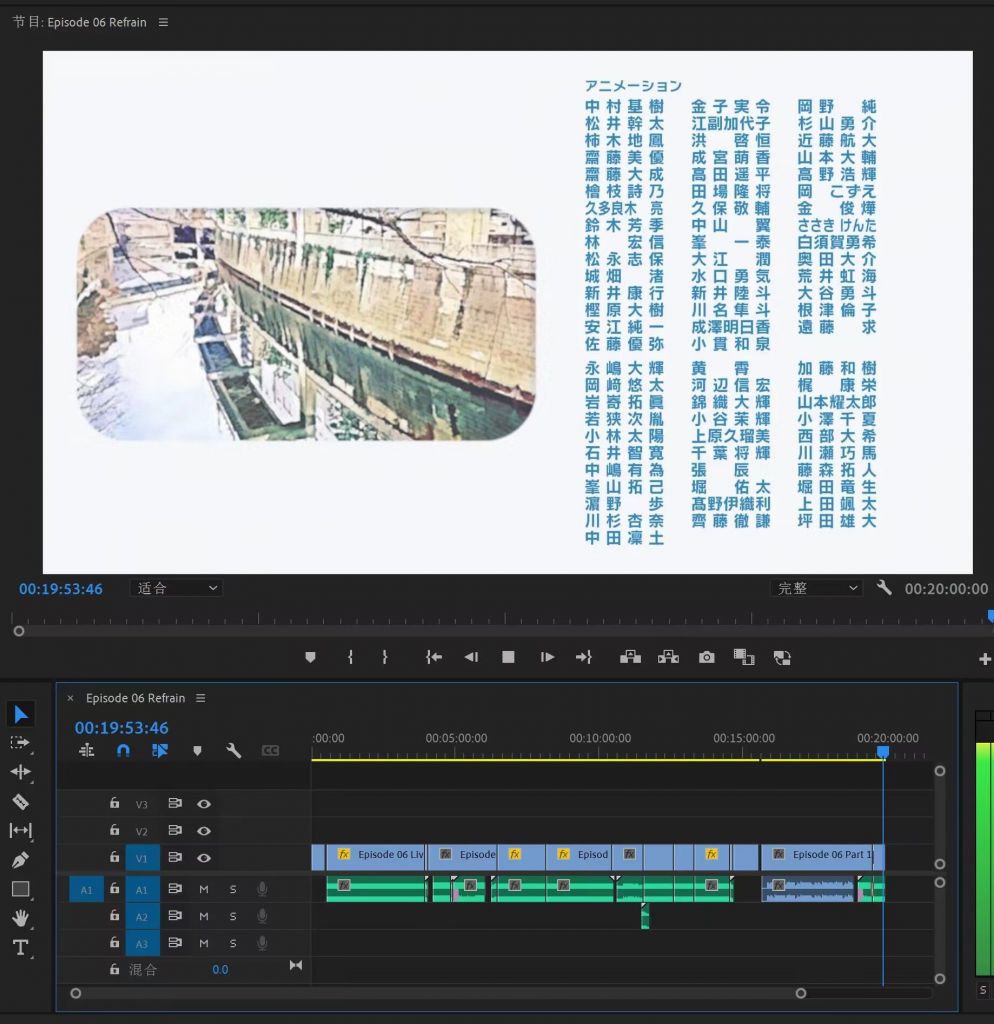Mute audio track A1
The image size is (994, 1024).
pyautogui.click(x=204, y=889)
